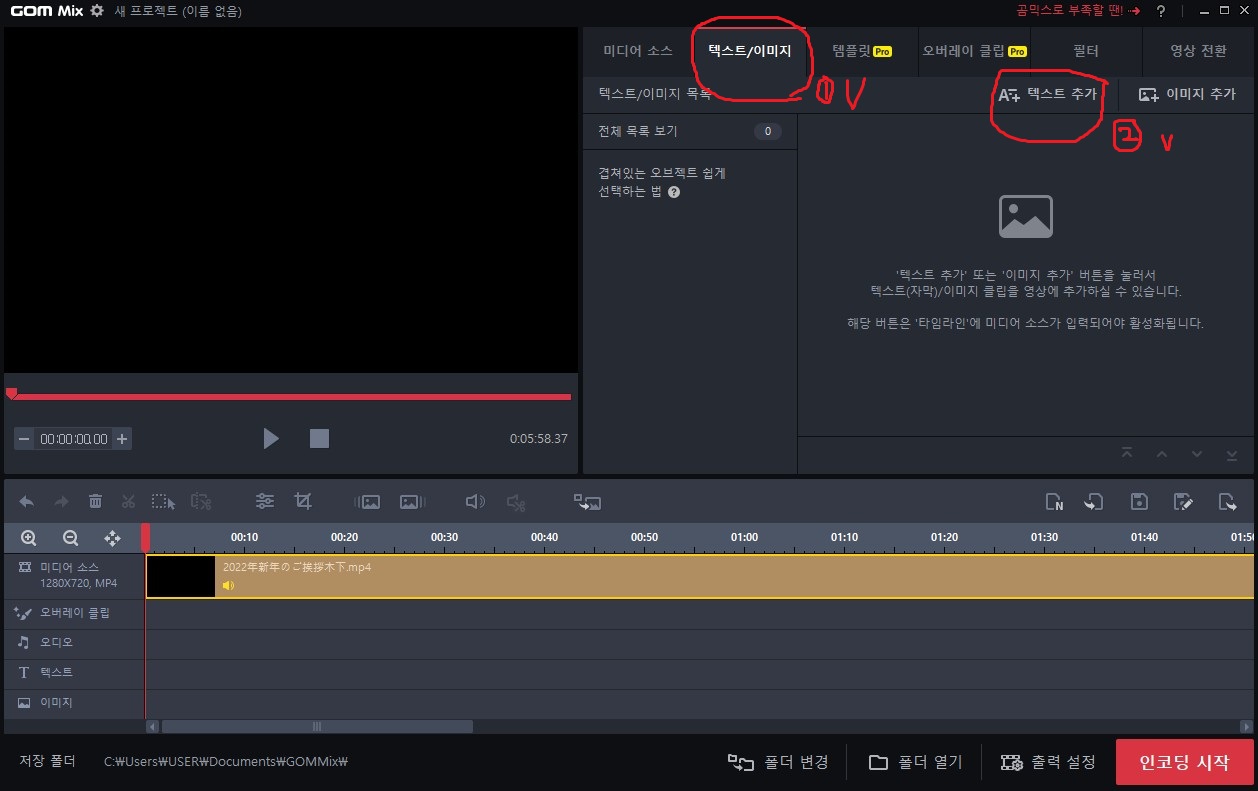Select the 오디오 track header
The image size is (1258, 791).
click(73, 642)
